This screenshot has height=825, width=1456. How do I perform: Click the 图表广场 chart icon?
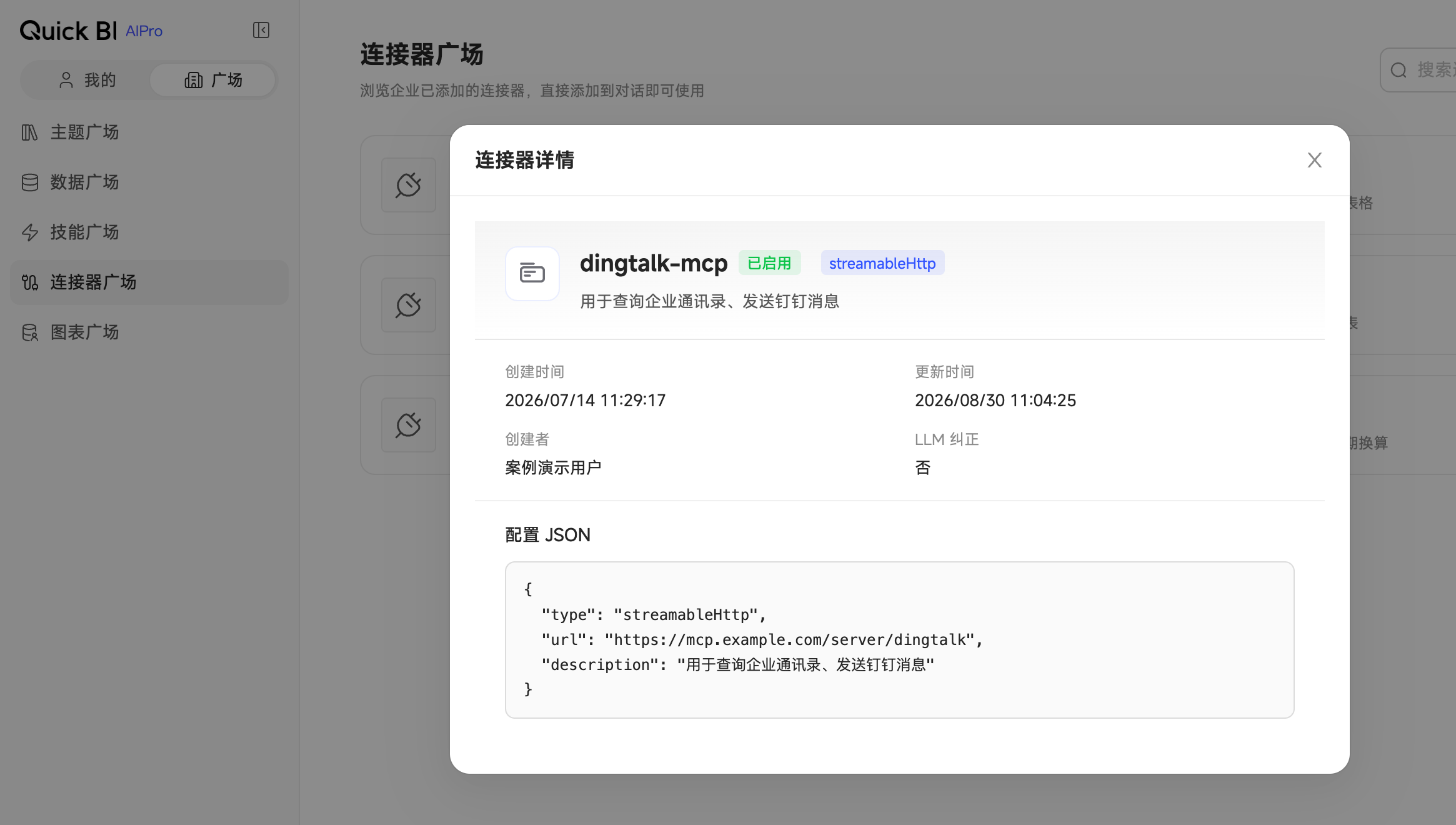point(30,332)
